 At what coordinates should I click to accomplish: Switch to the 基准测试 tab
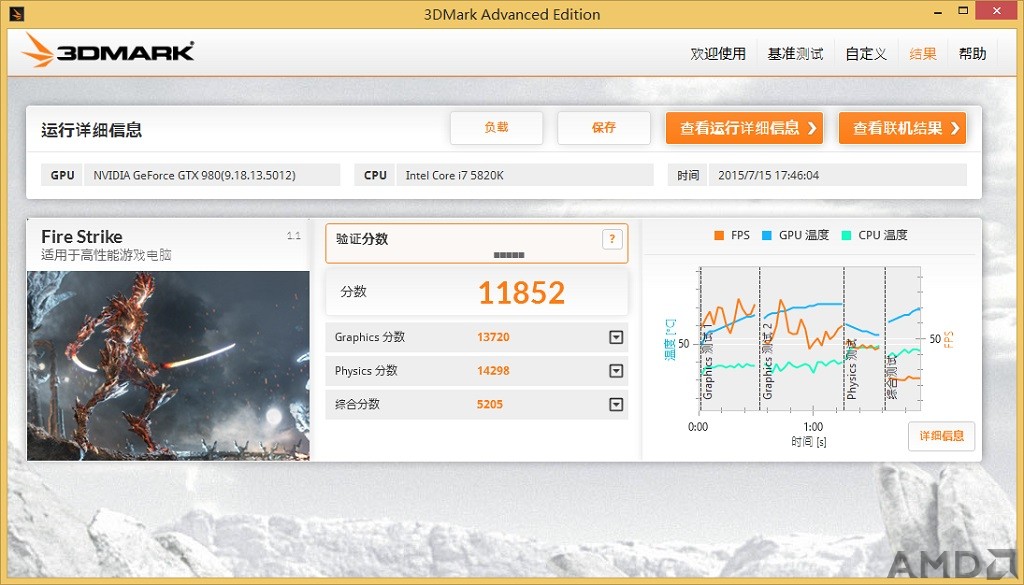tap(795, 54)
